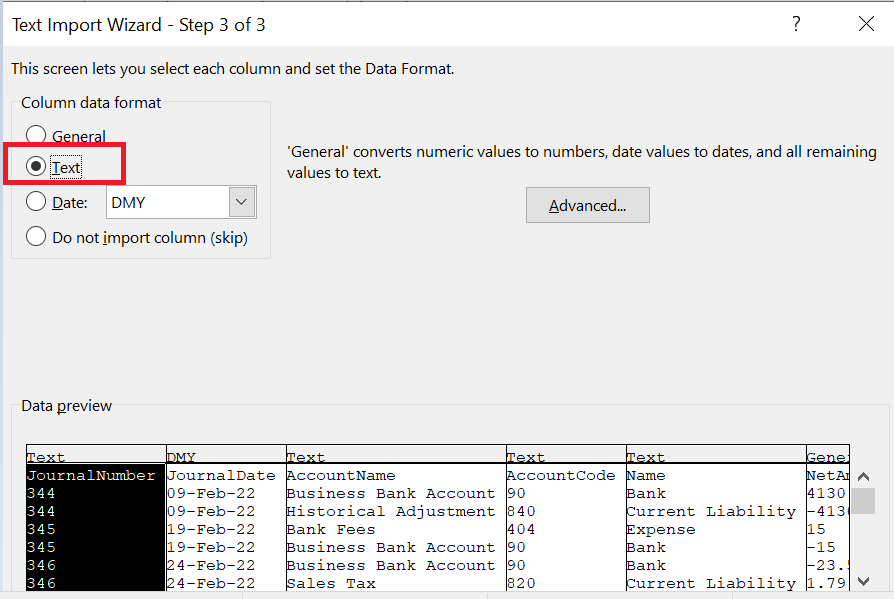
Task: Click the DMY header above JournalDate
Action: (181, 457)
